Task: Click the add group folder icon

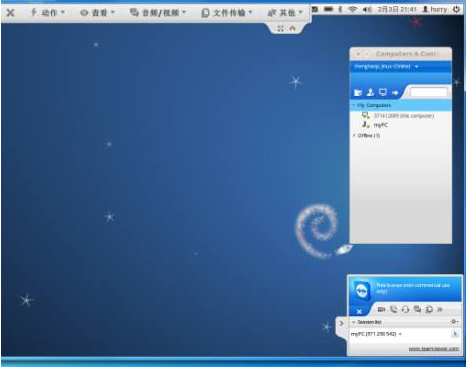Action: pyautogui.click(x=358, y=93)
